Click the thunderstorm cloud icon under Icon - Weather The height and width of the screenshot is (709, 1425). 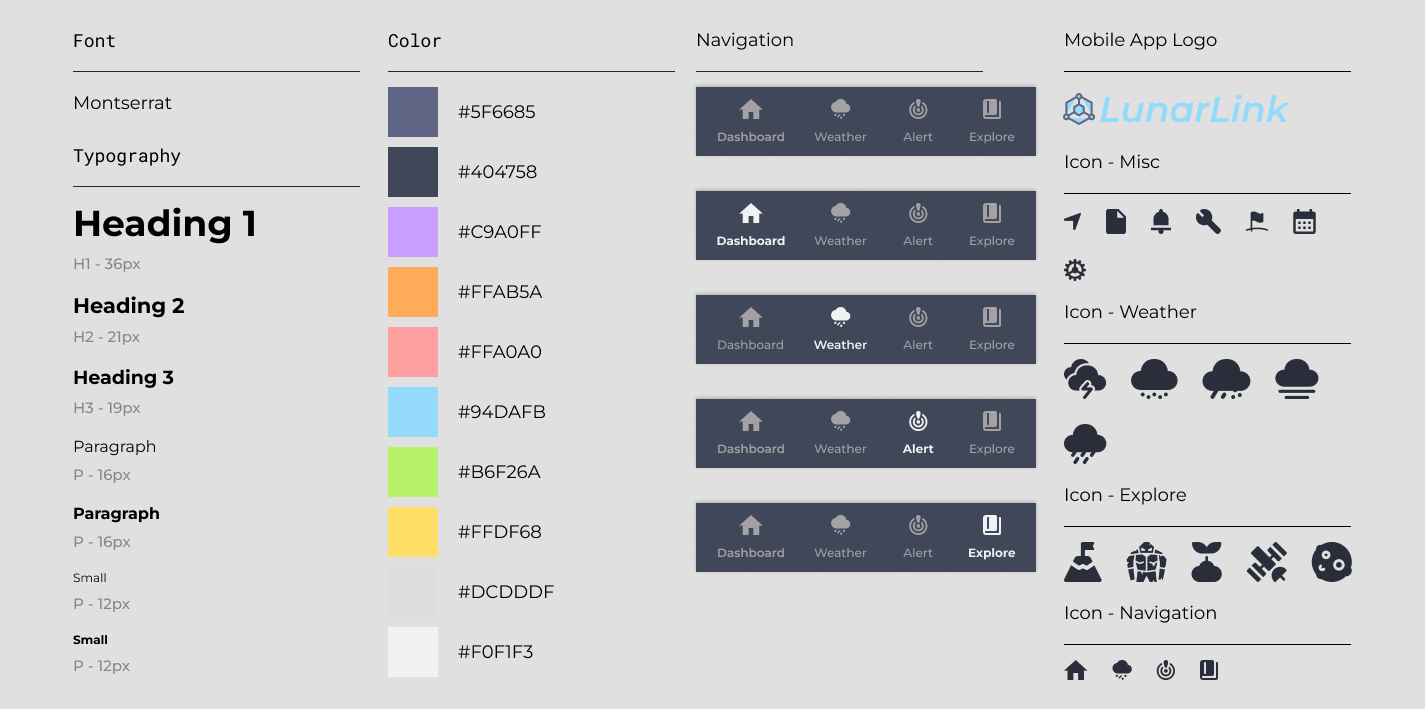click(x=1085, y=380)
